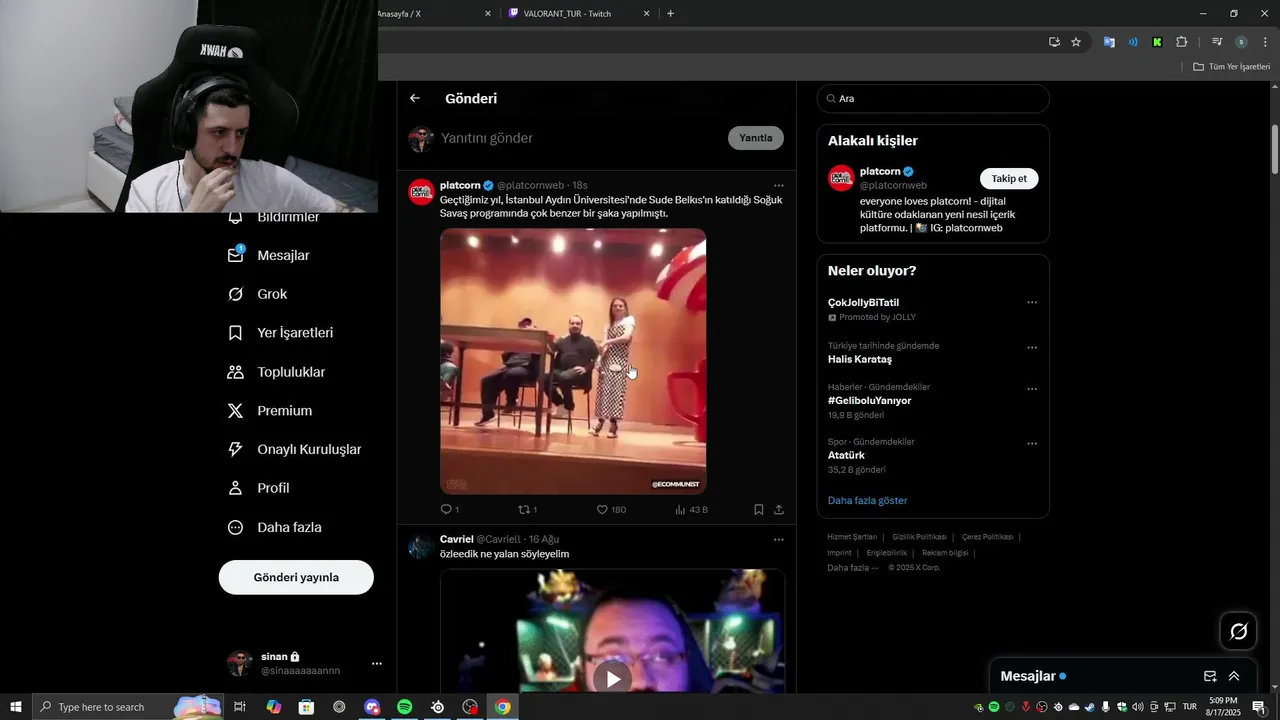Open Premium in the sidebar
The height and width of the screenshot is (720, 1280).
coord(270,411)
